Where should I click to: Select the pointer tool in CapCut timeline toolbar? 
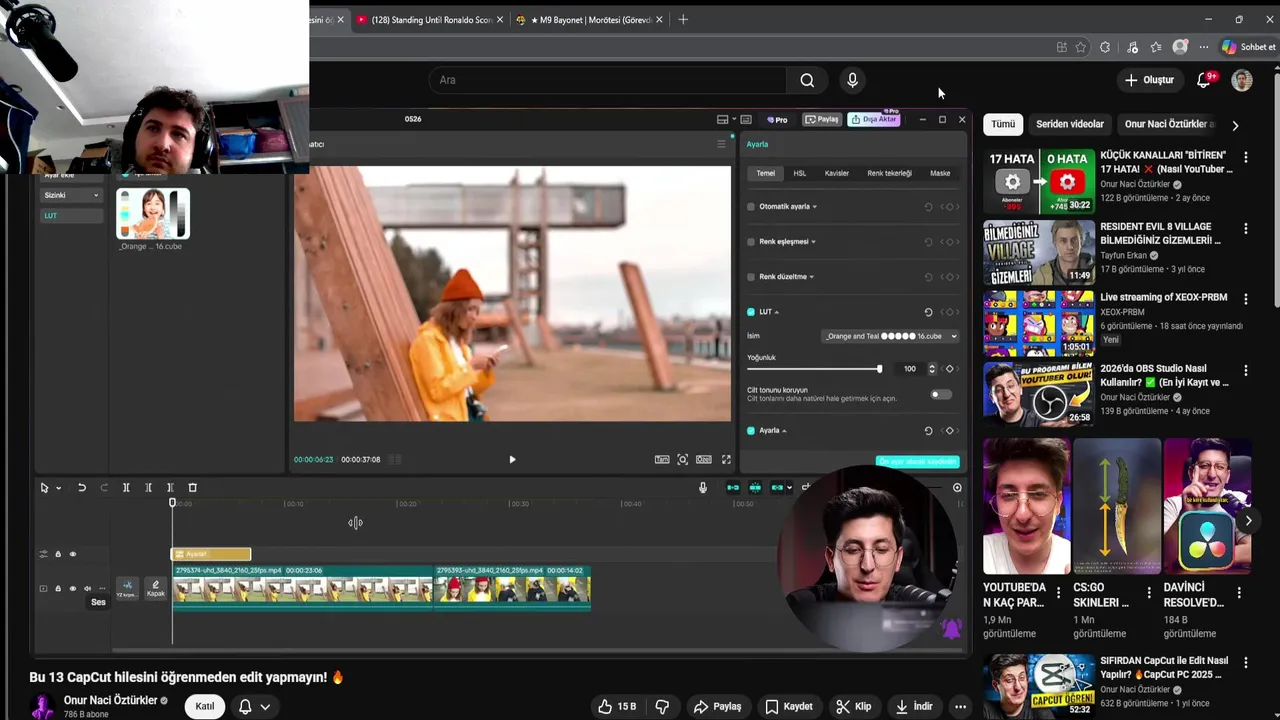44,488
